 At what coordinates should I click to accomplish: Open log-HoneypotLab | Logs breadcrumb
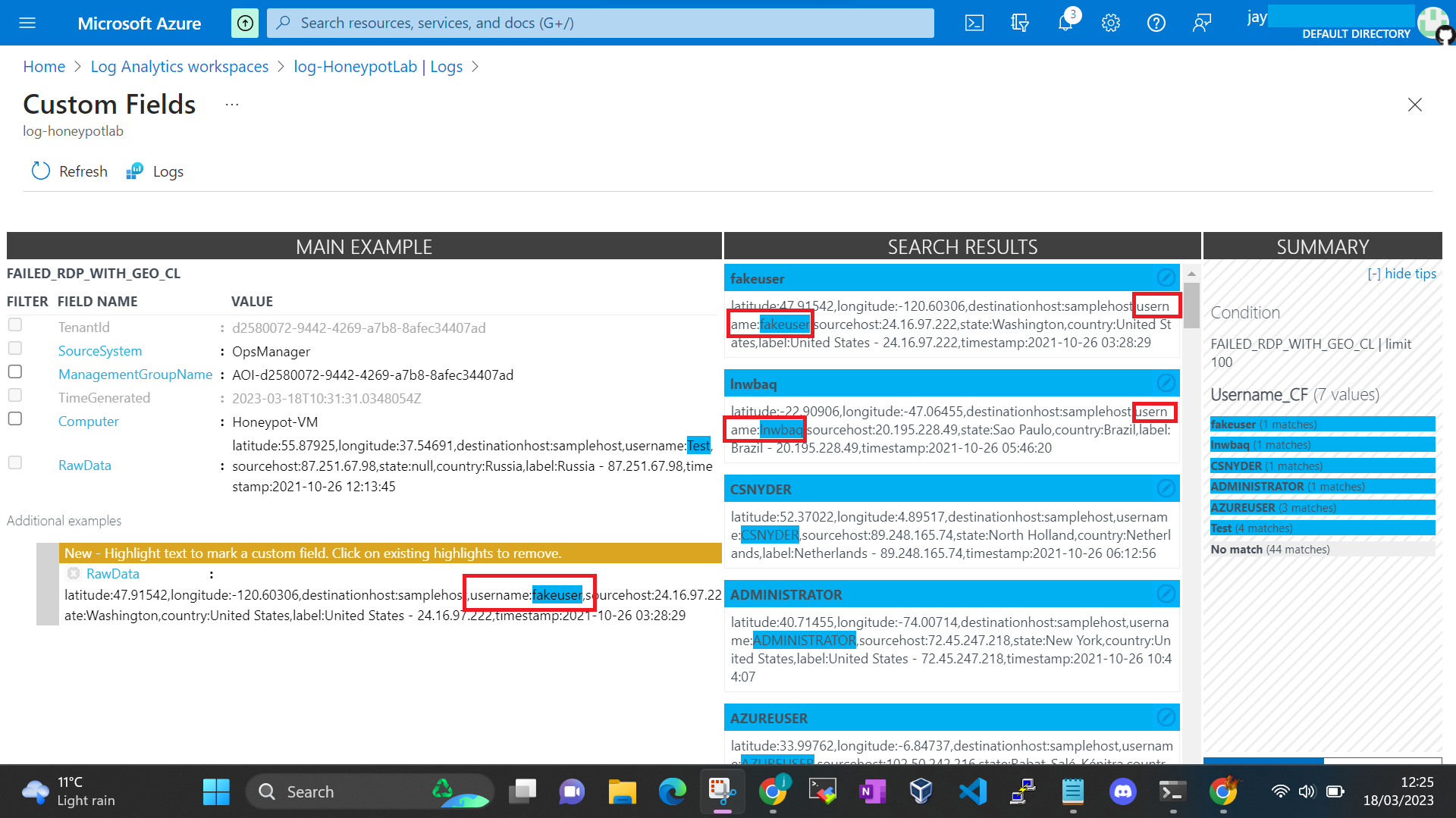click(378, 67)
